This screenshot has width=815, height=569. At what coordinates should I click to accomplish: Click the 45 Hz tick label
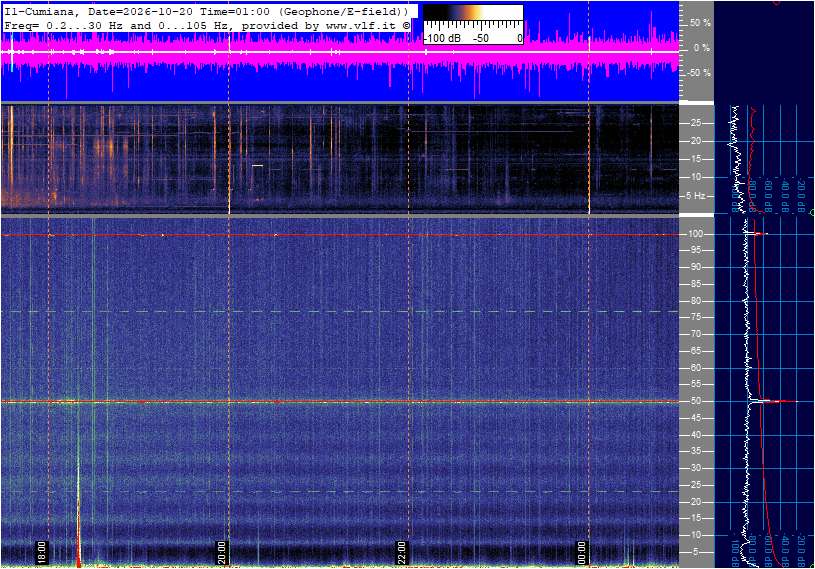(x=695, y=418)
